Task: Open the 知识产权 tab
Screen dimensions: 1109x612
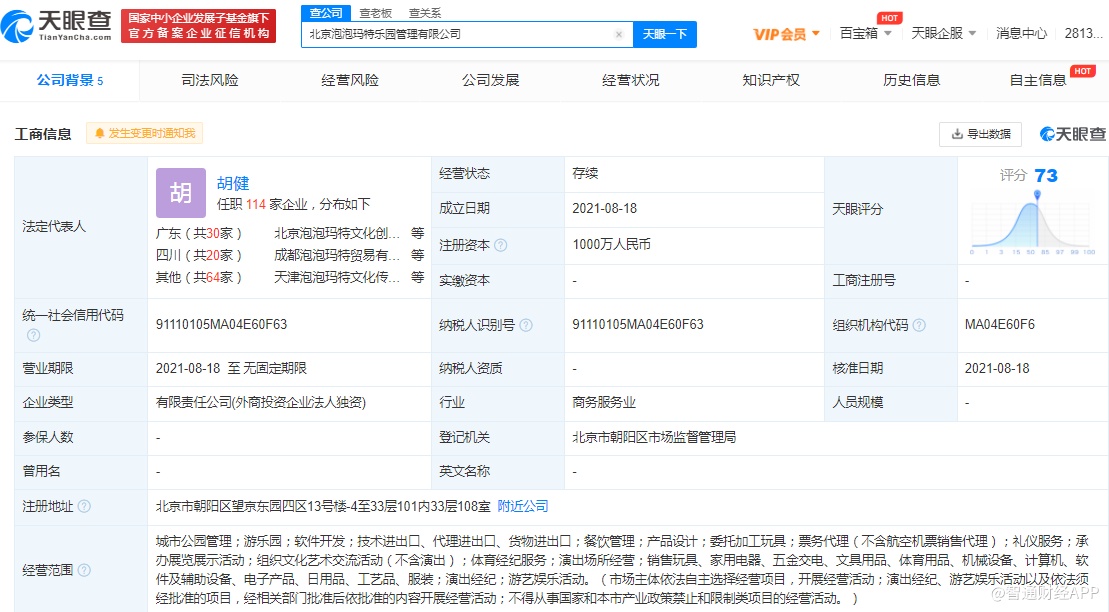Action: (771, 80)
